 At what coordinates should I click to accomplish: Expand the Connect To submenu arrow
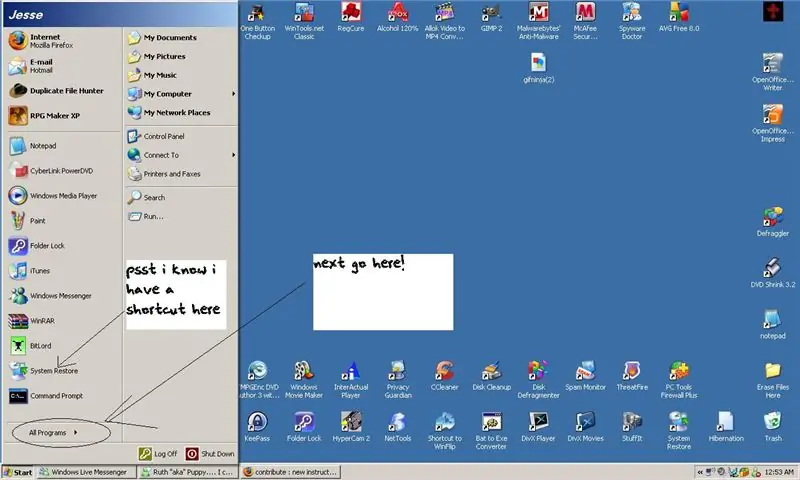coord(234,155)
